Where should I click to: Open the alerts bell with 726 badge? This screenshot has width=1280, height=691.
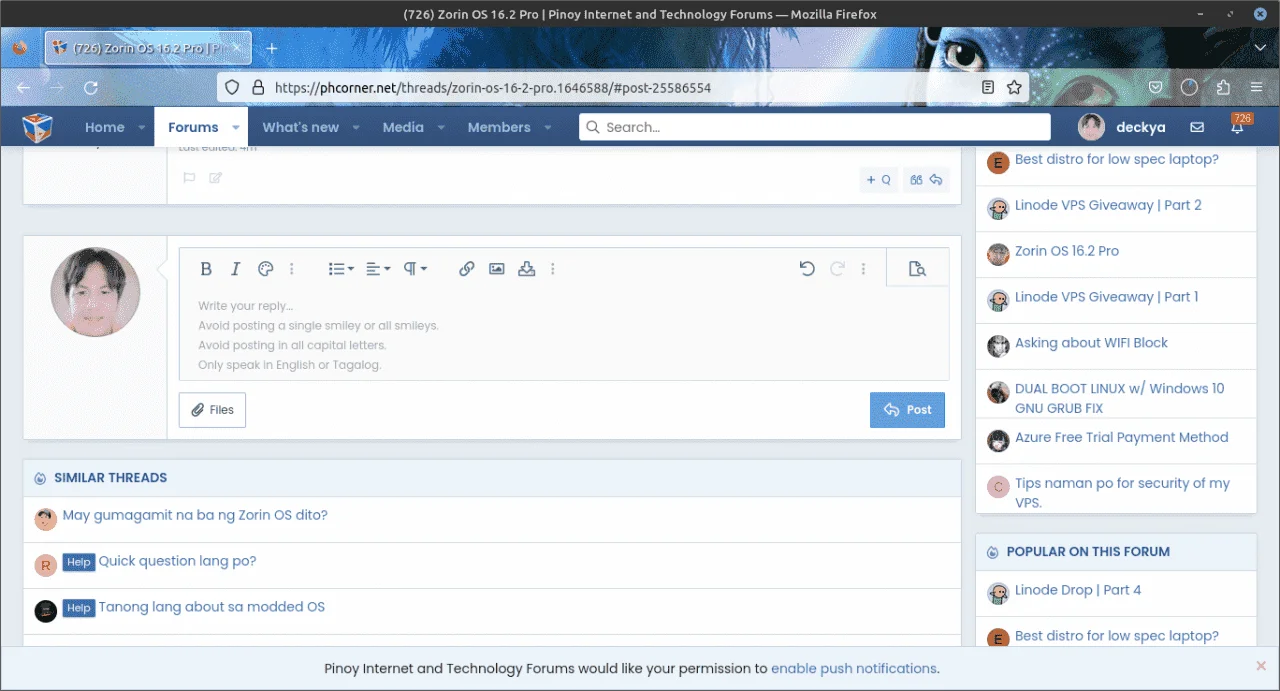pos(1239,126)
